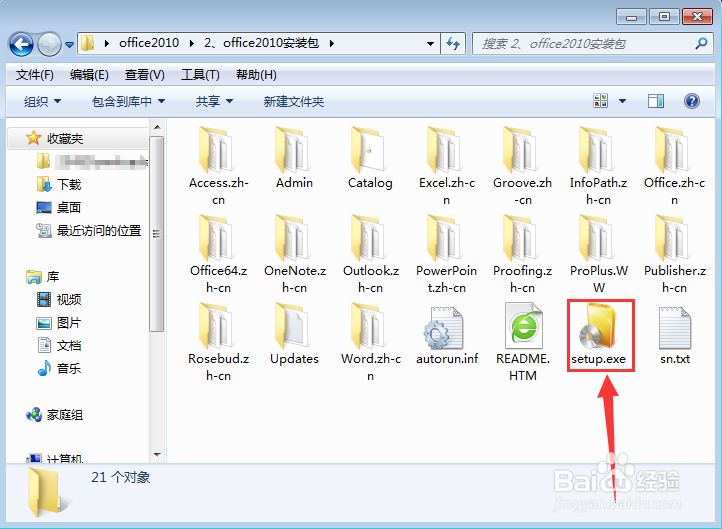Open the 组织 dropdown menu
722x529 pixels.
42,101
